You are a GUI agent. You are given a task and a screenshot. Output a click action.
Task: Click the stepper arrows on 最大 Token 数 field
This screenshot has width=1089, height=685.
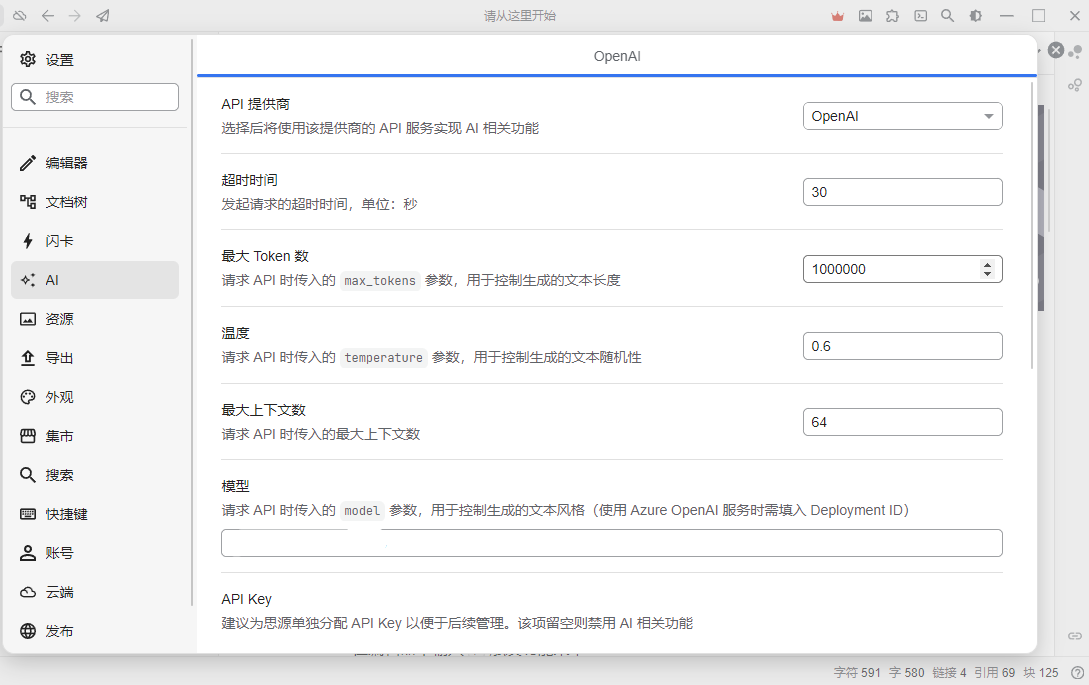(x=987, y=269)
